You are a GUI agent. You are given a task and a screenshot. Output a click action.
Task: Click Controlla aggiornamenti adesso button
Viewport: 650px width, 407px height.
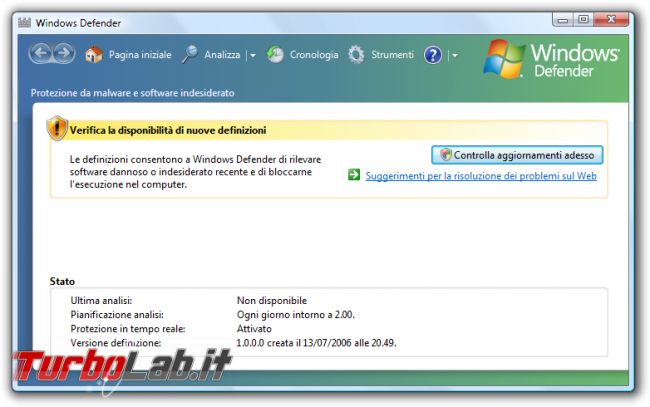click(517, 155)
